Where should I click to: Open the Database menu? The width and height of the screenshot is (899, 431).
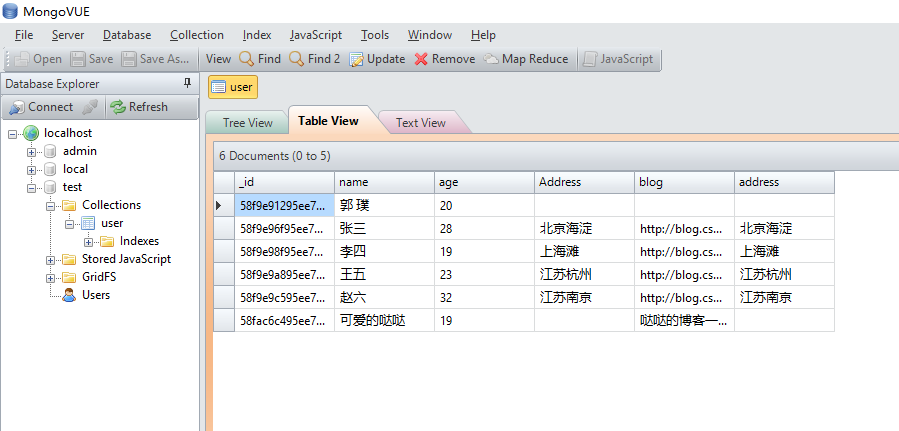click(127, 35)
